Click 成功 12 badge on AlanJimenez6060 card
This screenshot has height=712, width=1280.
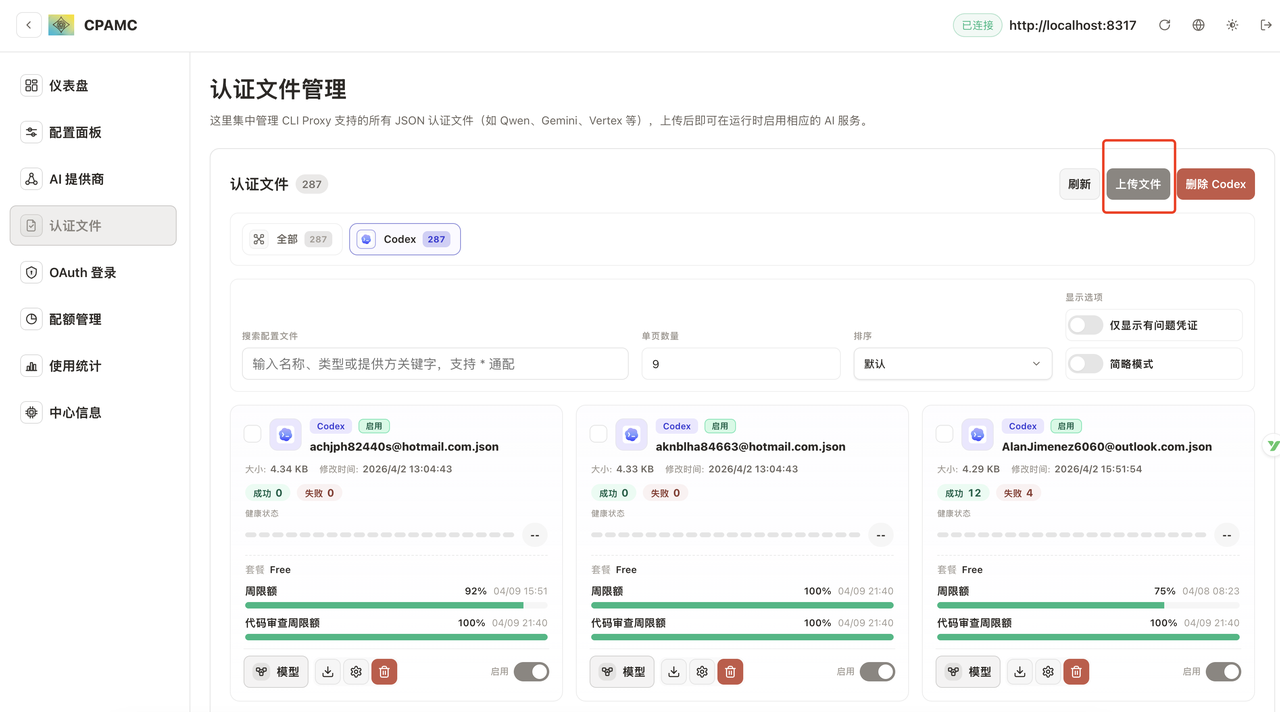point(964,493)
